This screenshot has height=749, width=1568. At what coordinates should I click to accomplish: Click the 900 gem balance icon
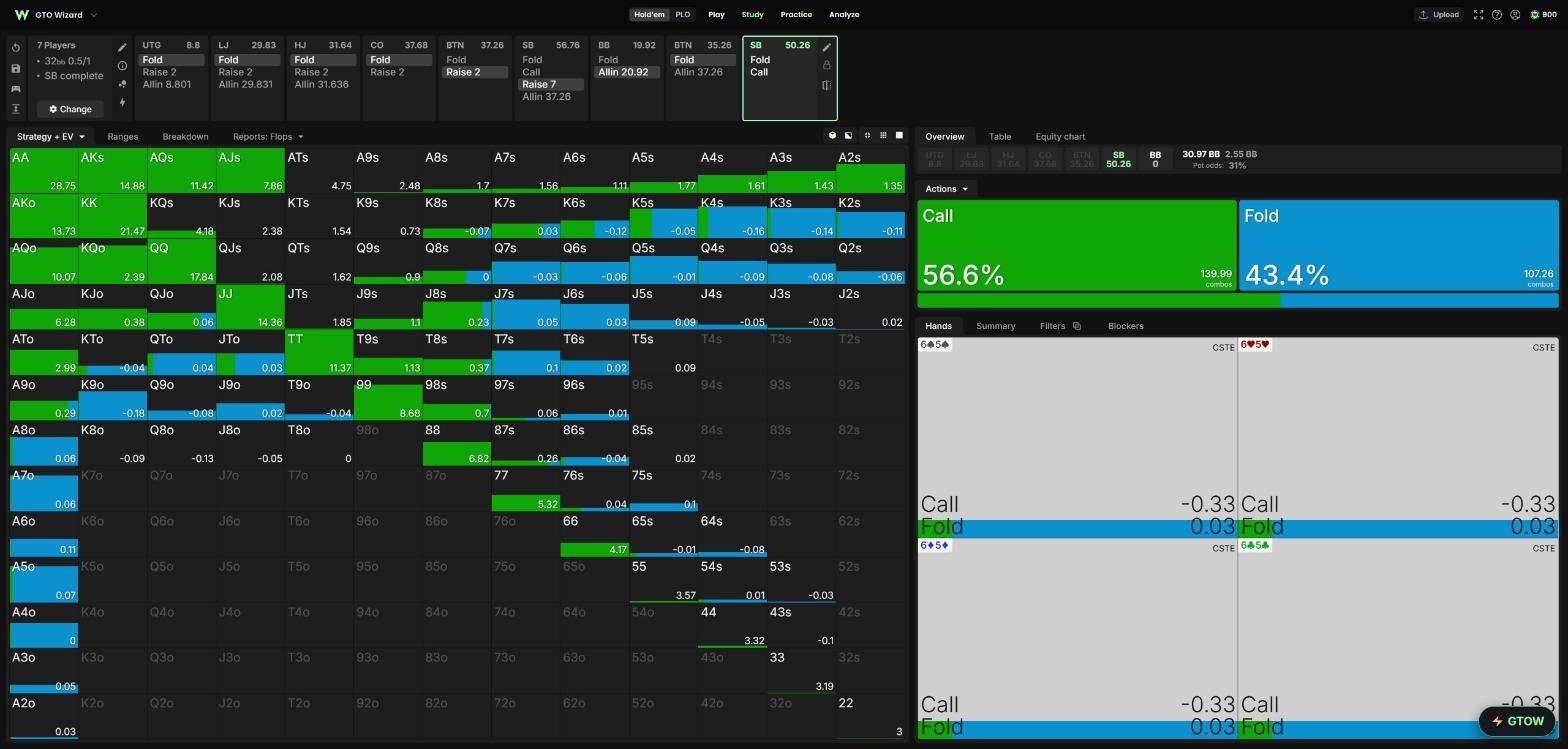coord(1535,15)
